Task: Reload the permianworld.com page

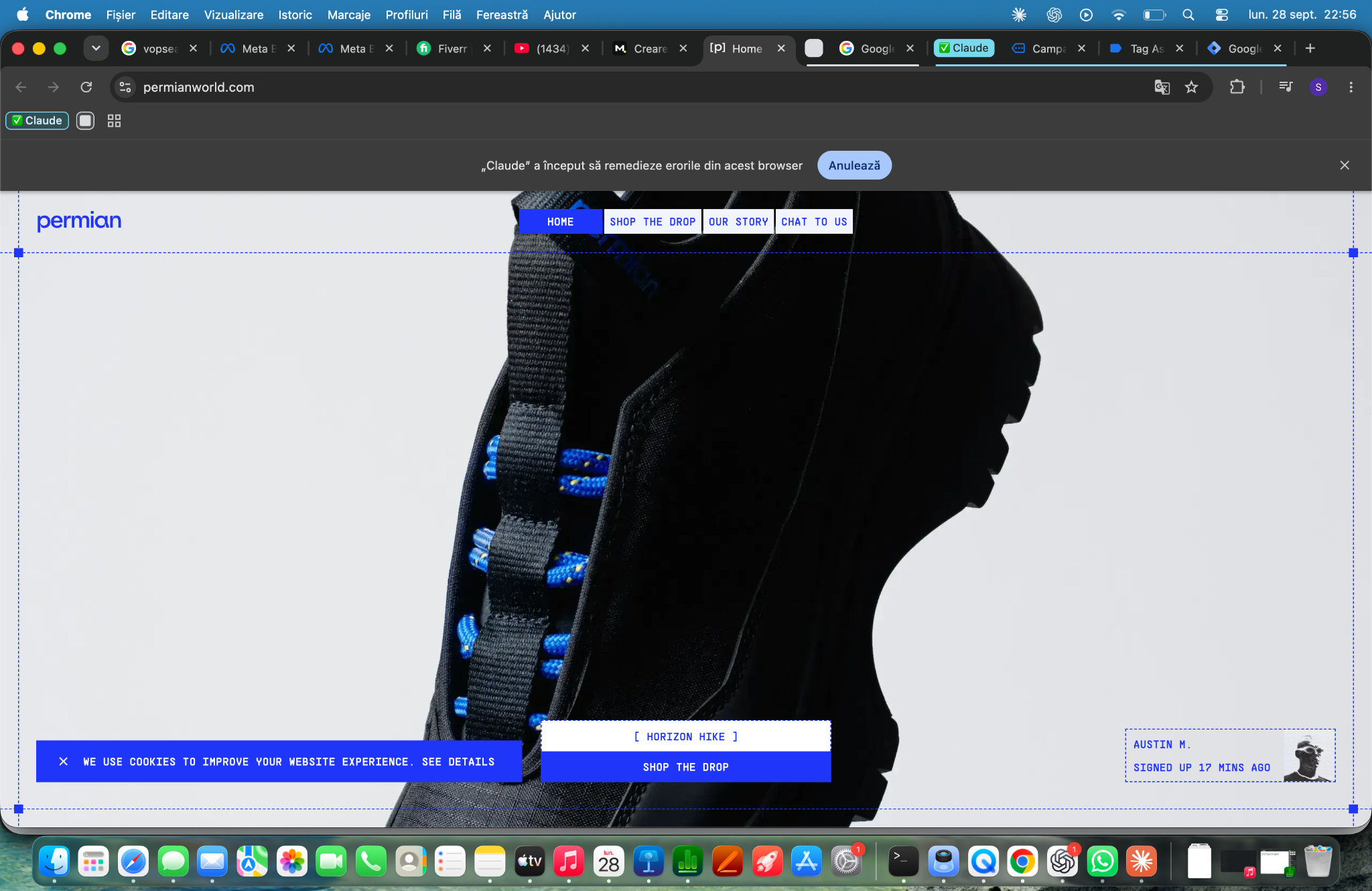Action: point(86,87)
